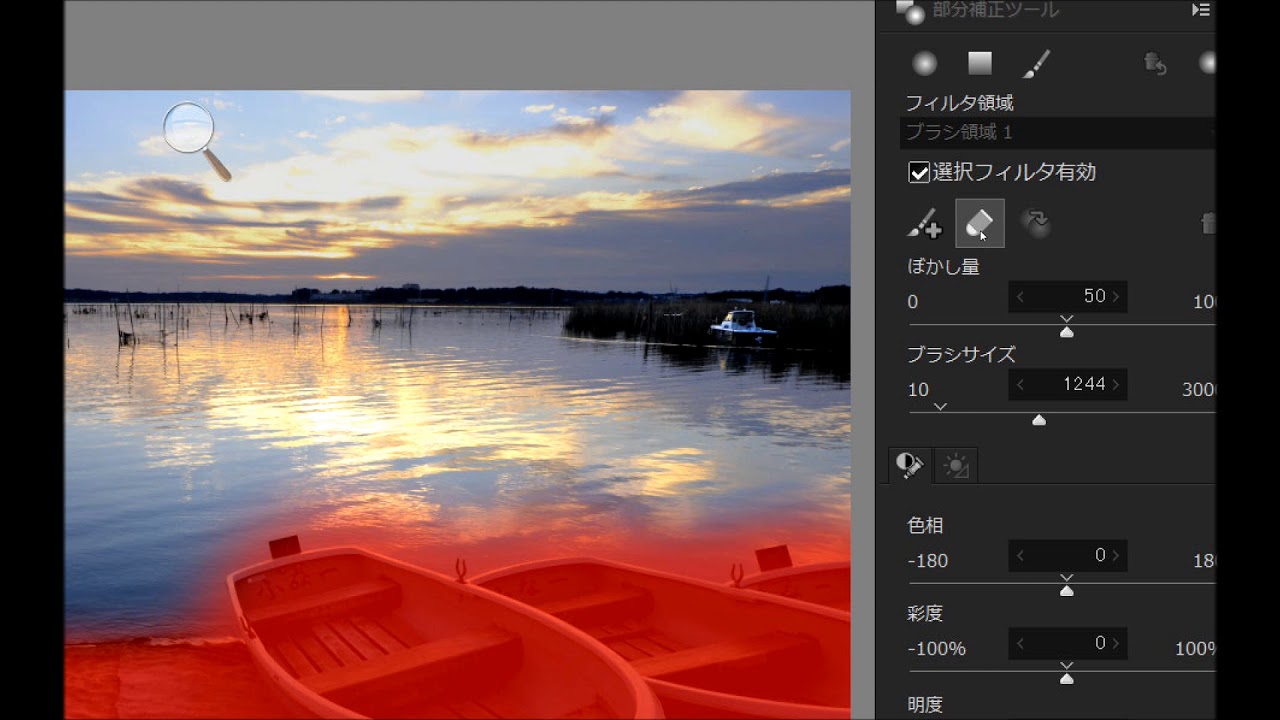Select the brush filter tool
The image size is (1280, 720).
tap(1036, 63)
